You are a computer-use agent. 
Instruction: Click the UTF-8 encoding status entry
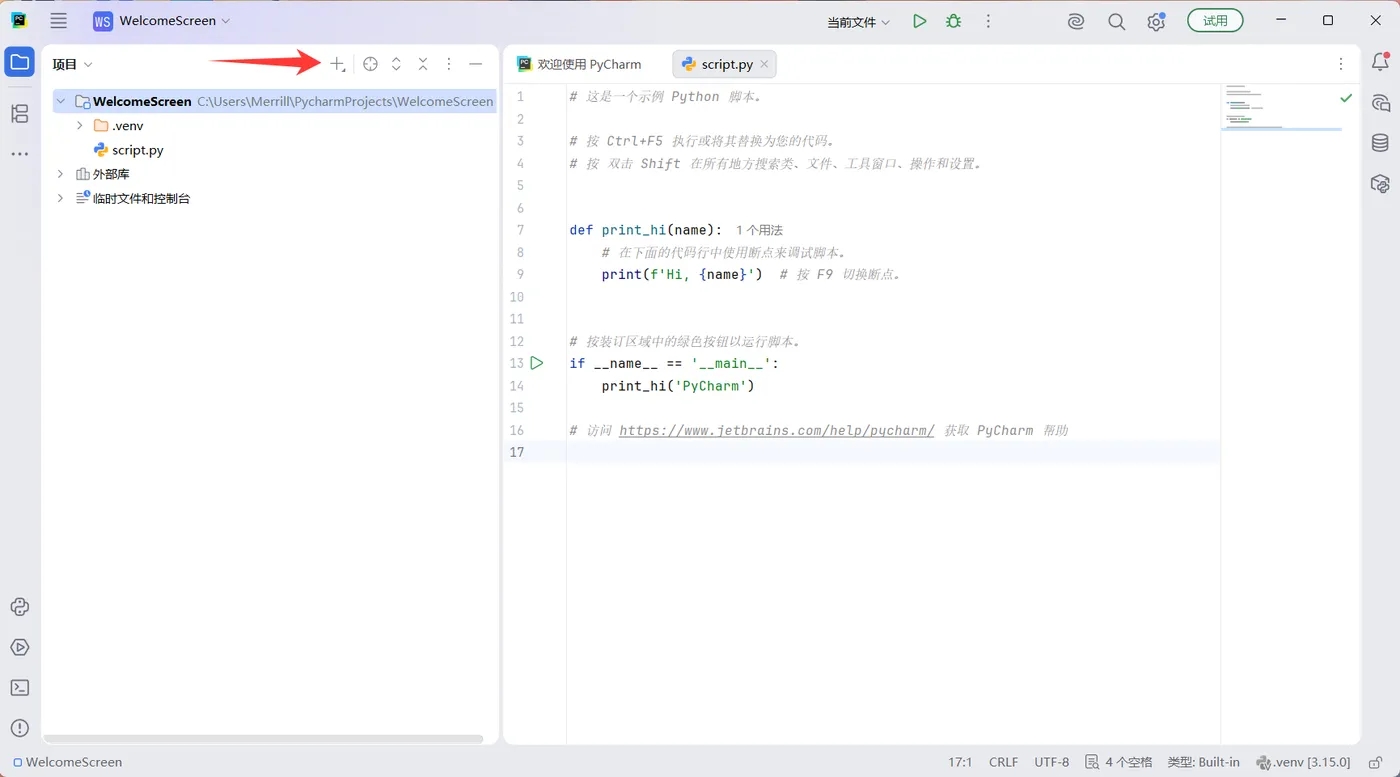(x=1052, y=762)
